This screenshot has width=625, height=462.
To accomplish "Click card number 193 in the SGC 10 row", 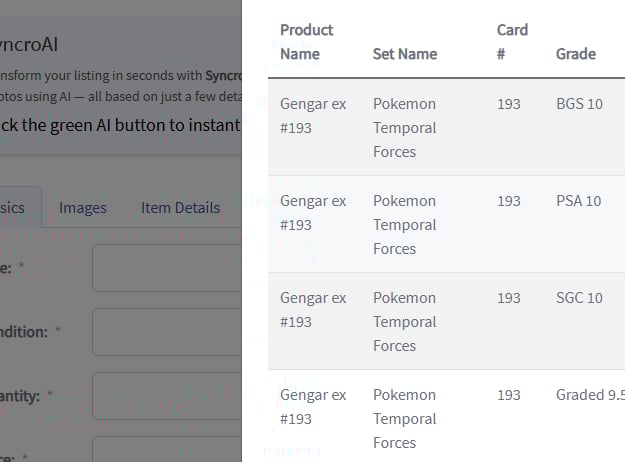I will (x=509, y=298).
